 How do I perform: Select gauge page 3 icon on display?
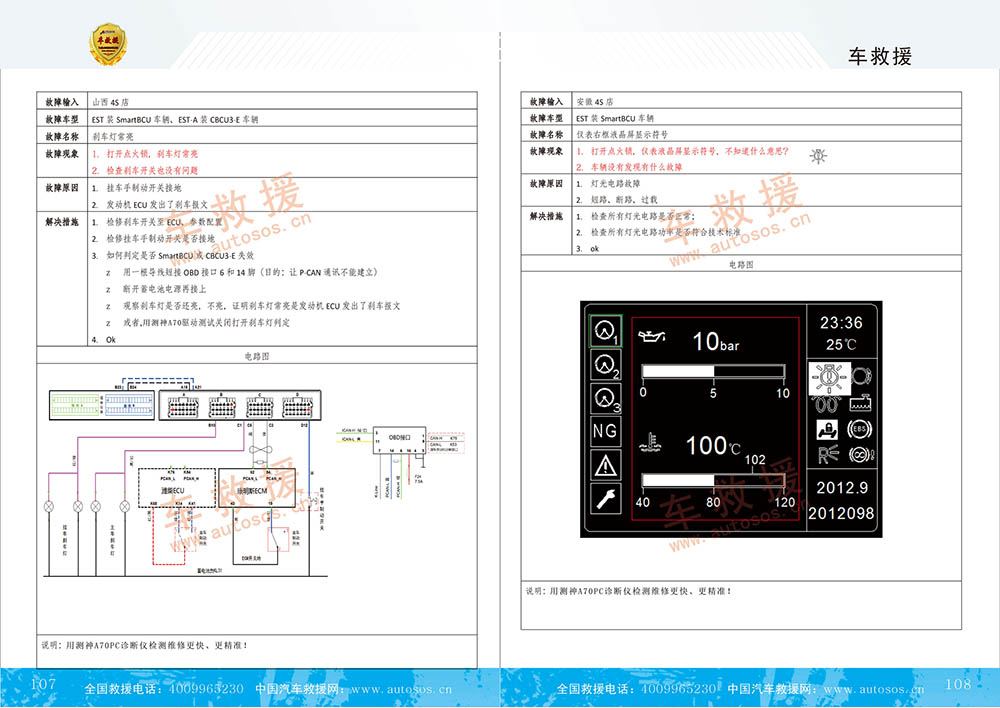pos(605,399)
